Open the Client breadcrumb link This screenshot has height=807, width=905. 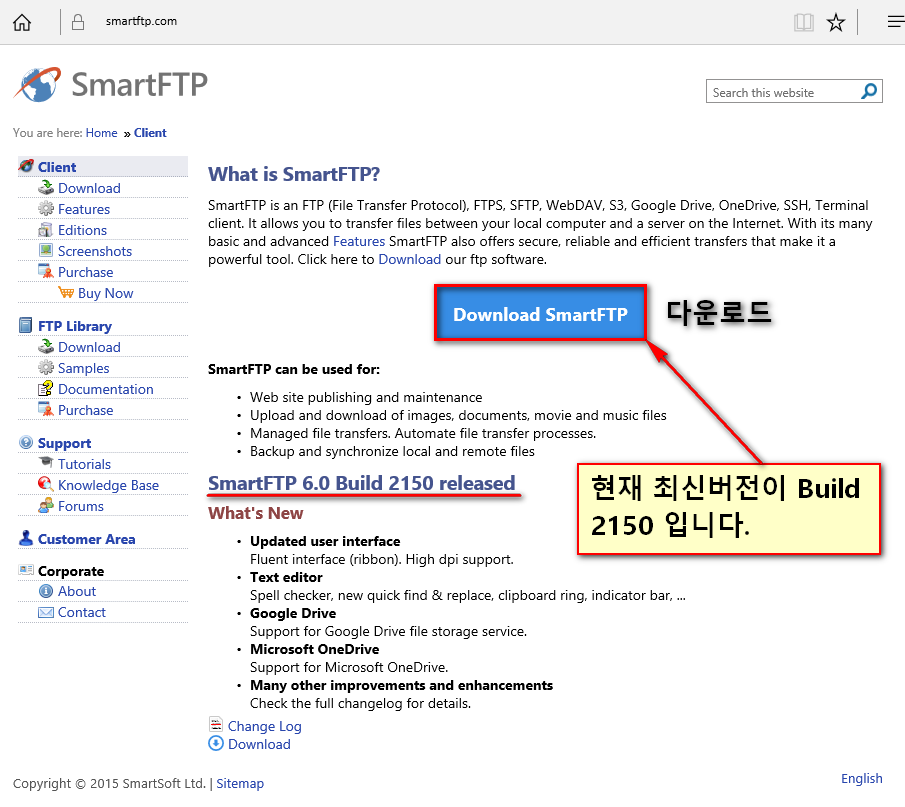150,133
